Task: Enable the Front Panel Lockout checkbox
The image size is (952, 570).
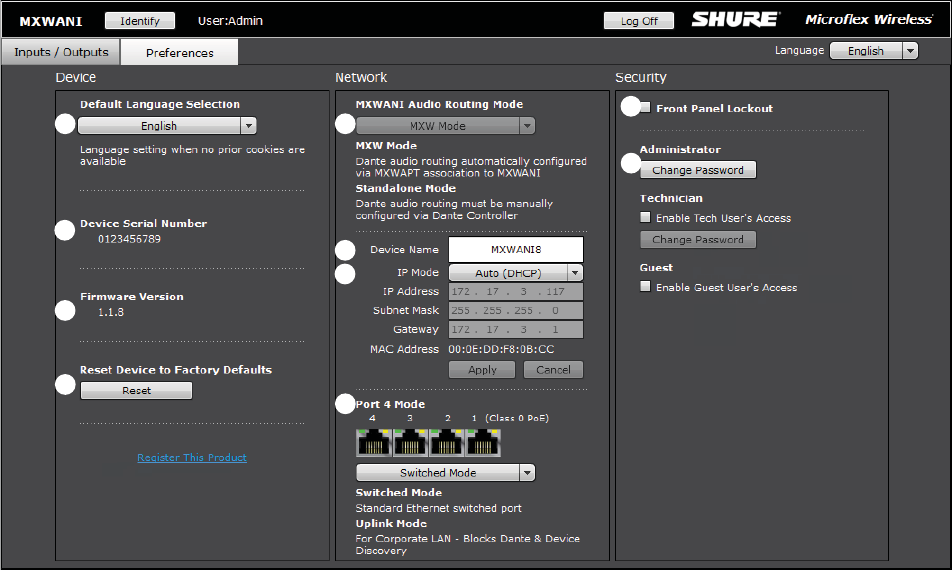Action: tap(646, 108)
